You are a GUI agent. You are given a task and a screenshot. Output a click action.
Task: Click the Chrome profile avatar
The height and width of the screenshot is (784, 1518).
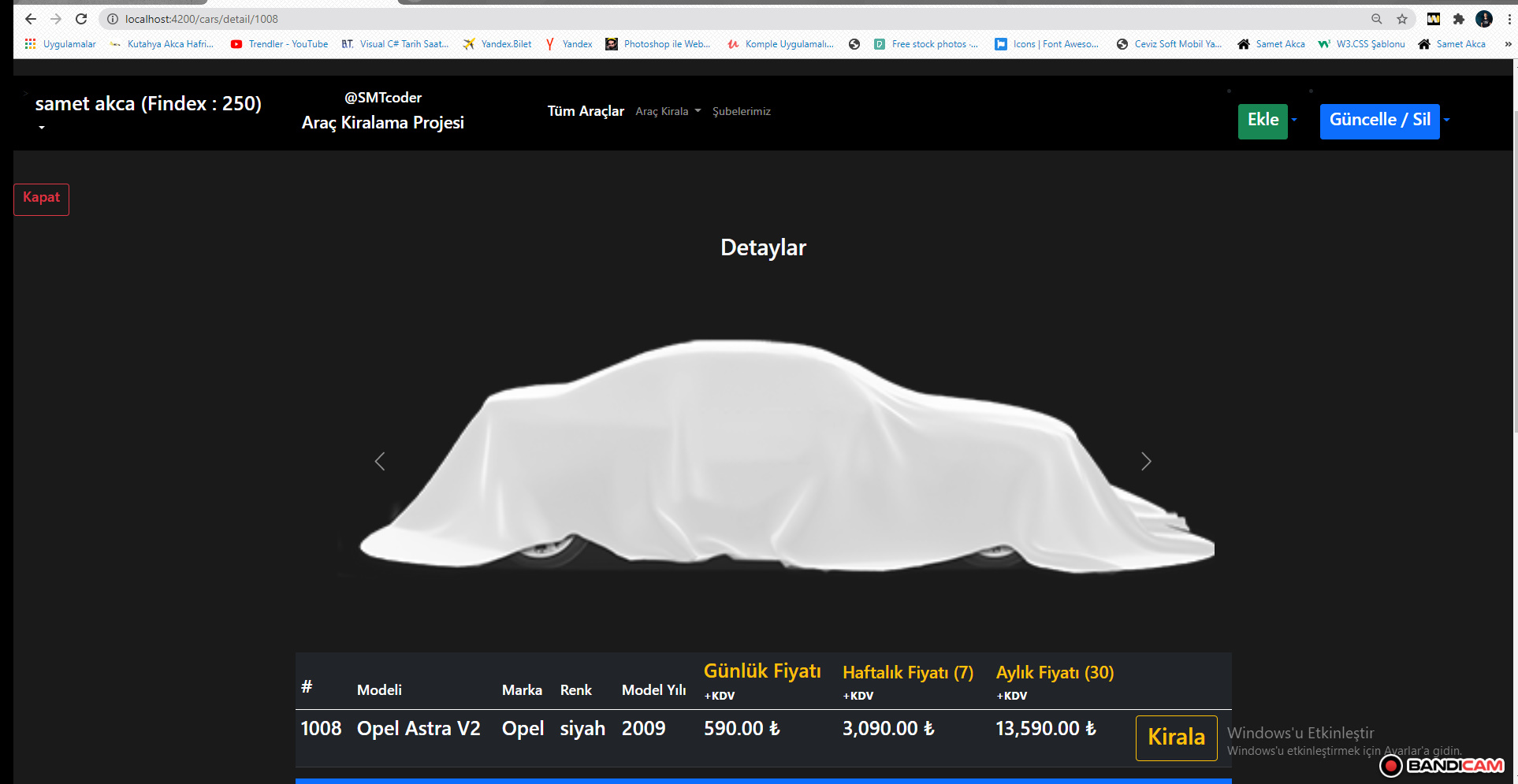[x=1484, y=18]
